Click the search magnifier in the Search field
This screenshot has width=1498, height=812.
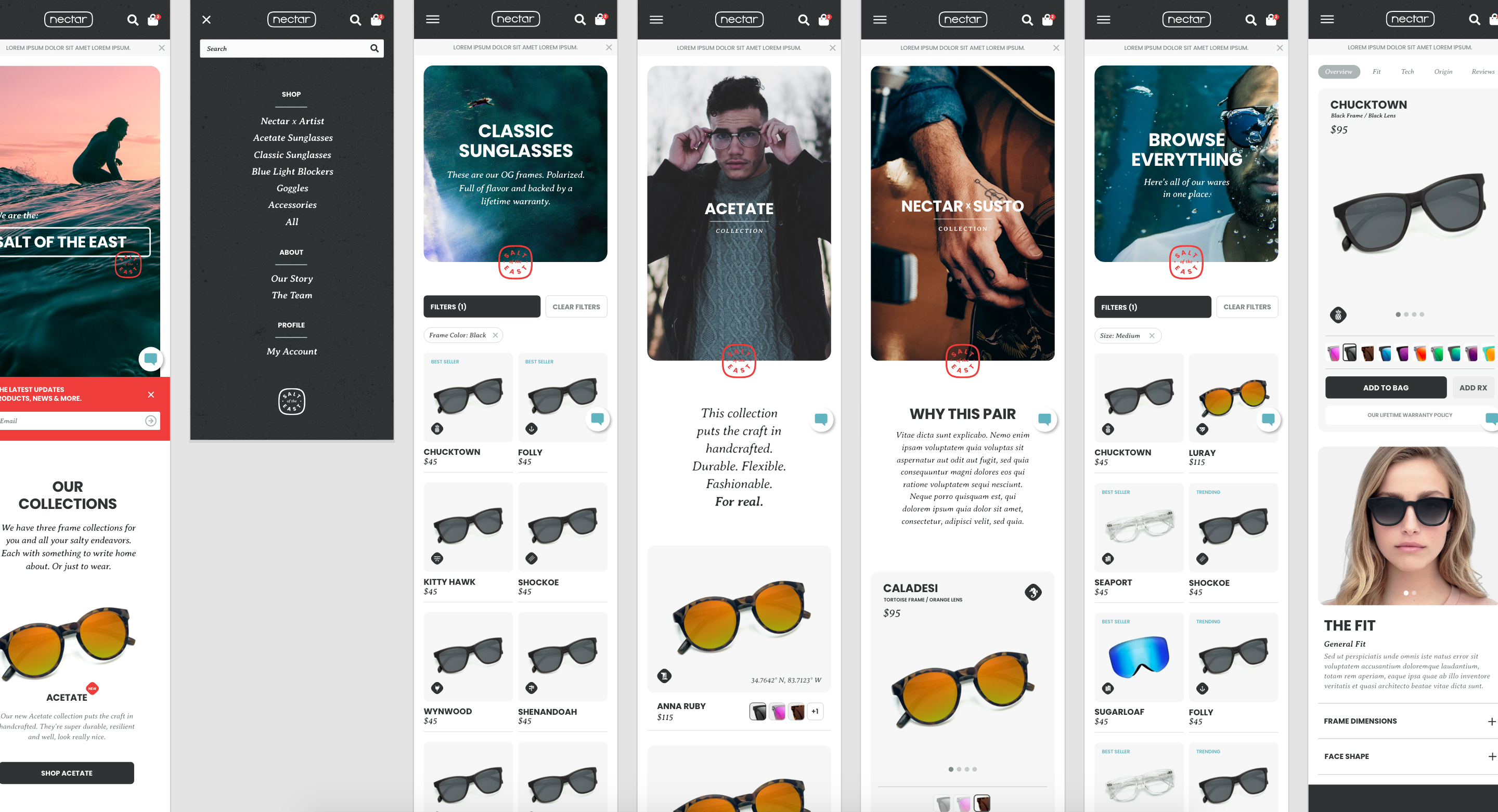(374, 49)
